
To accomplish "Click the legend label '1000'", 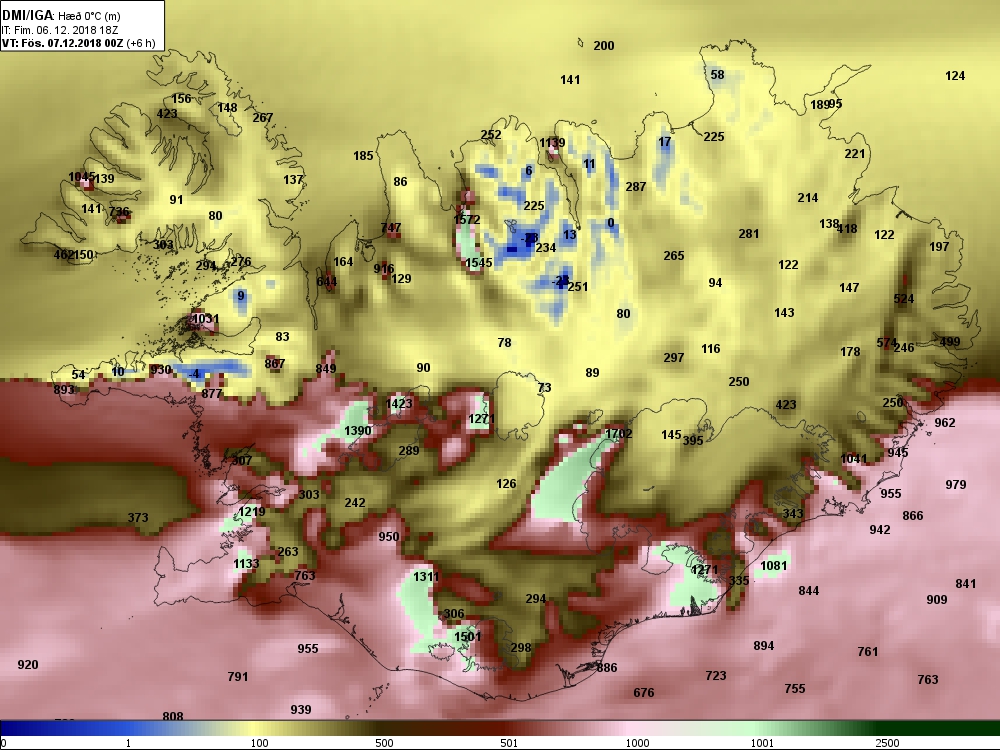I will 637,743.
